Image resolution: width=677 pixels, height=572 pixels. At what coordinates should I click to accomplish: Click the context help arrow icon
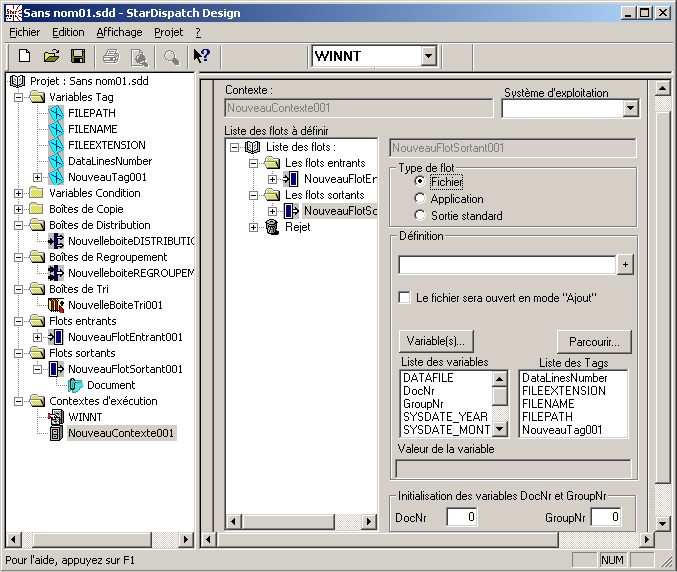[x=201, y=56]
